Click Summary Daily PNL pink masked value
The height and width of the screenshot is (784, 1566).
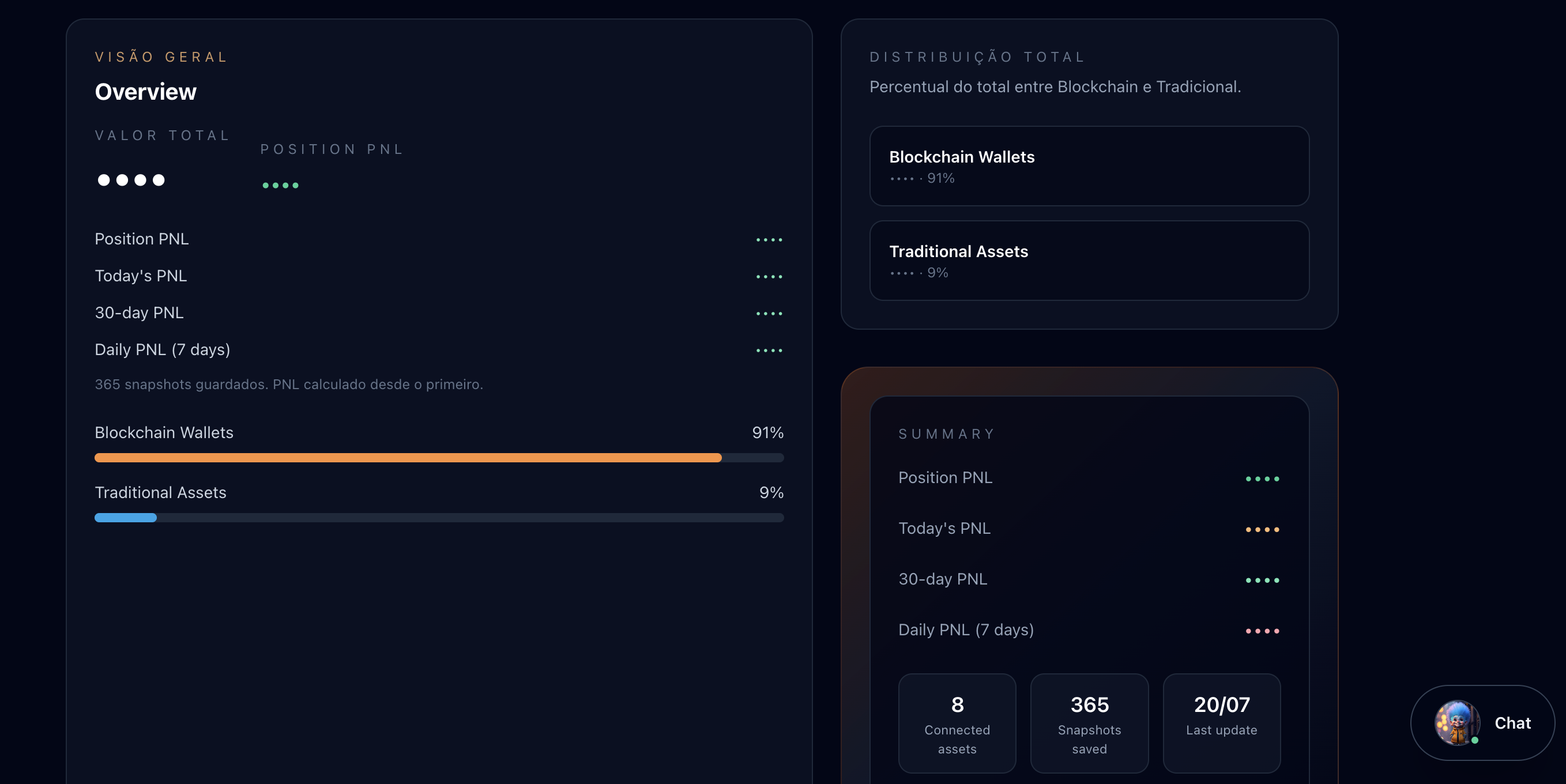pyautogui.click(x=1262, y=631)
